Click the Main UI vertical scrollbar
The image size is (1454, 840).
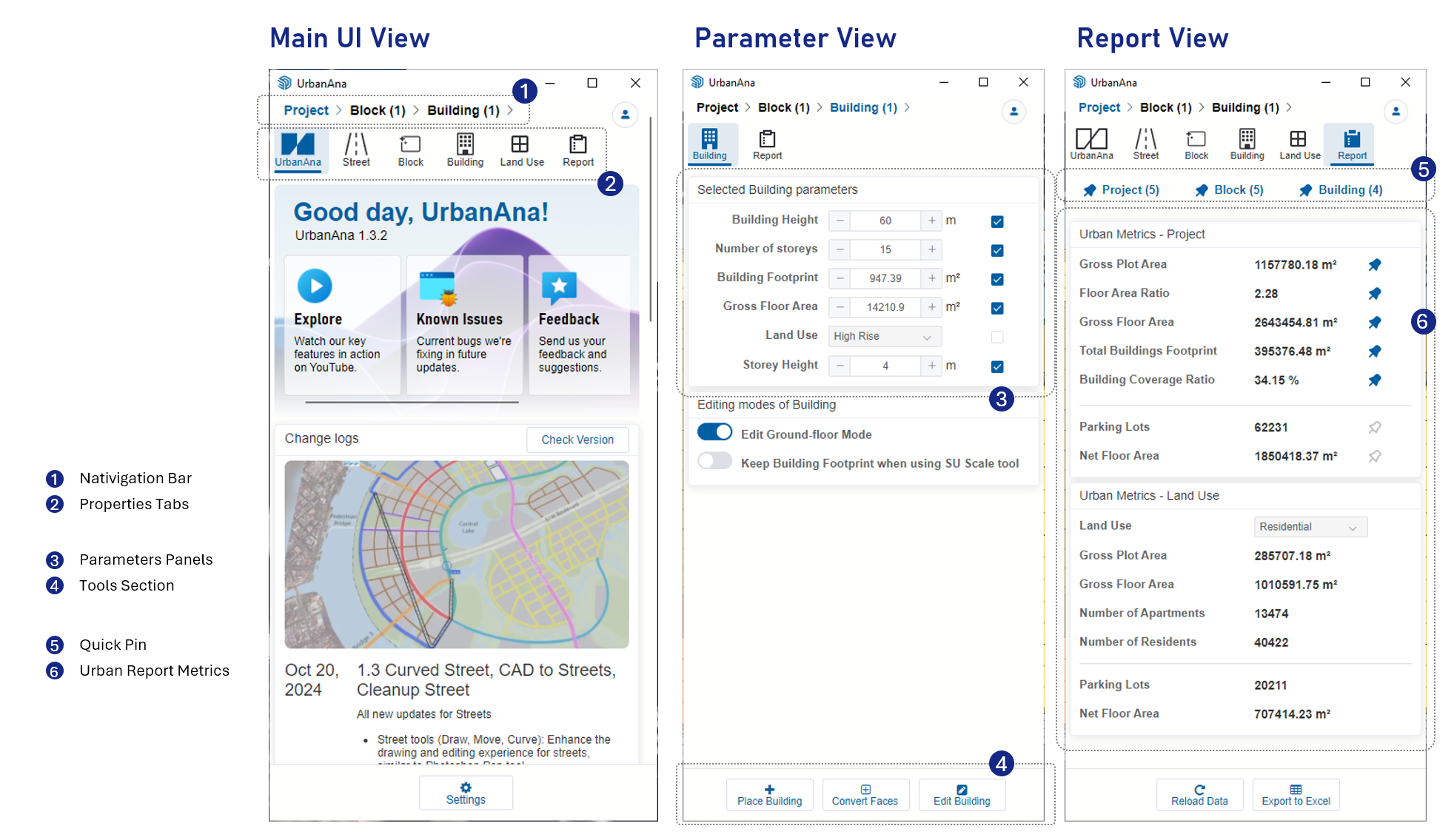650,219
